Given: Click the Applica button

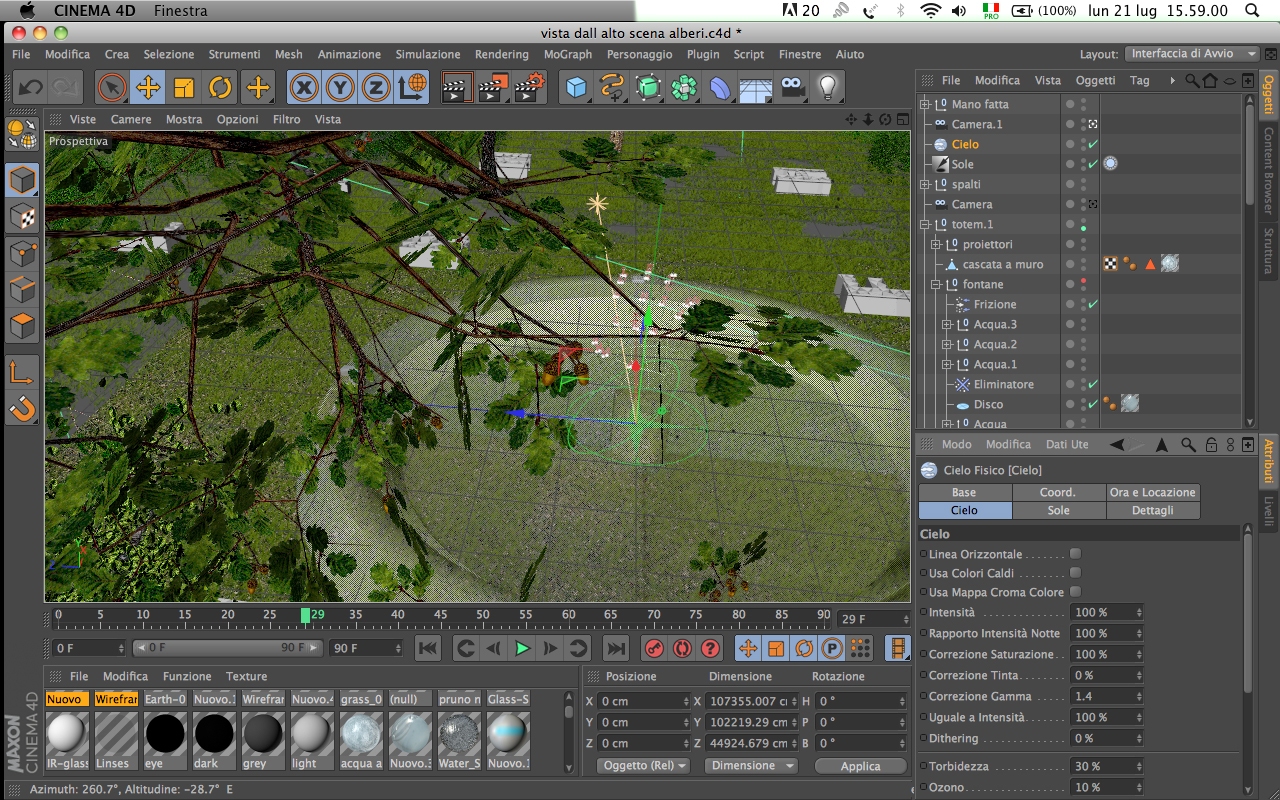Looking at the screenshot, I should pyautogui.click(x=860, y=766).
